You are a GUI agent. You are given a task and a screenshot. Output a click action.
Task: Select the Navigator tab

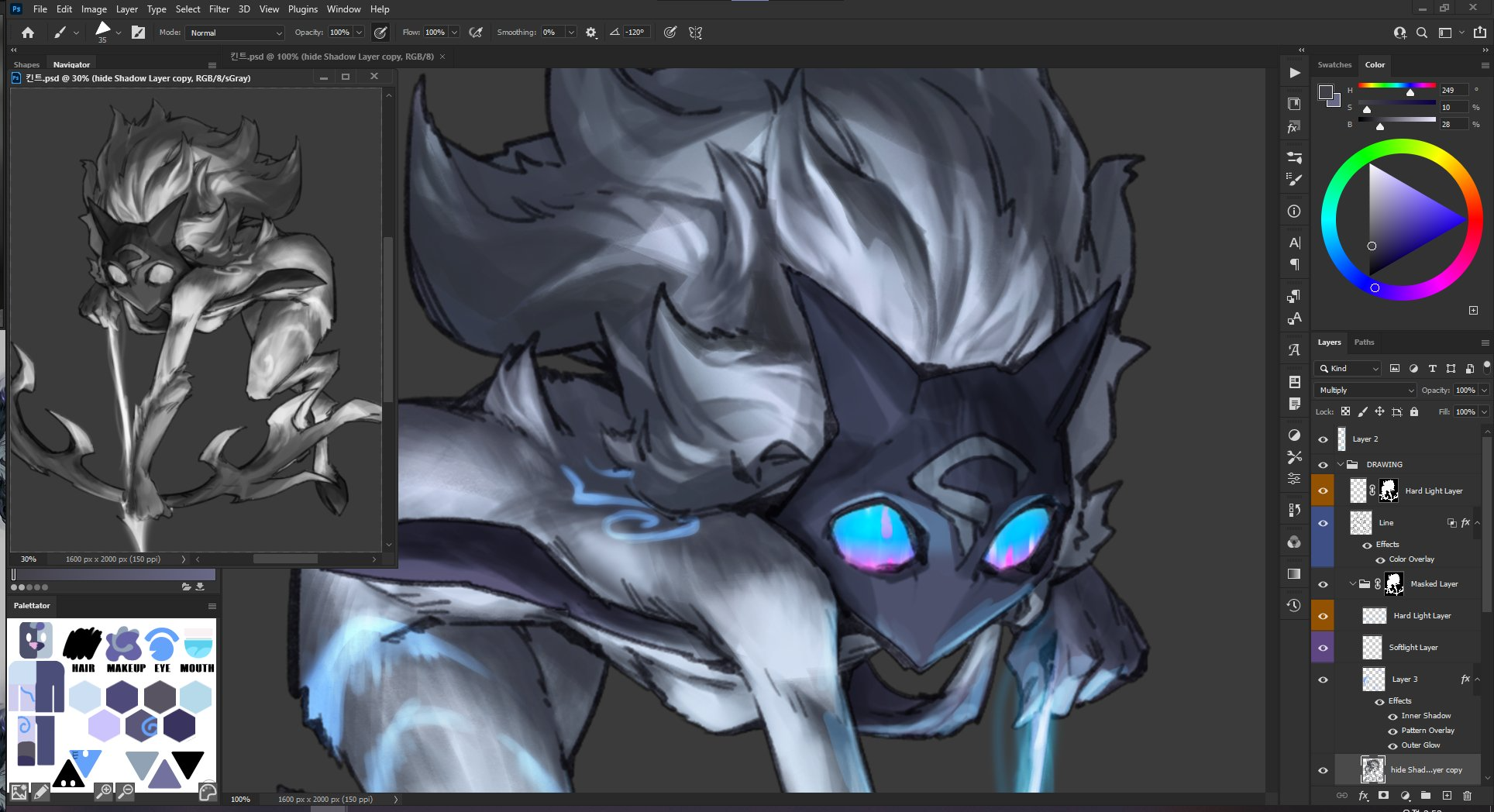point(71,65)
